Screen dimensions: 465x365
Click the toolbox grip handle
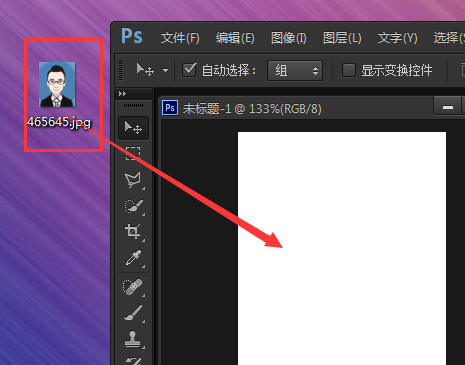click(133, 106)
